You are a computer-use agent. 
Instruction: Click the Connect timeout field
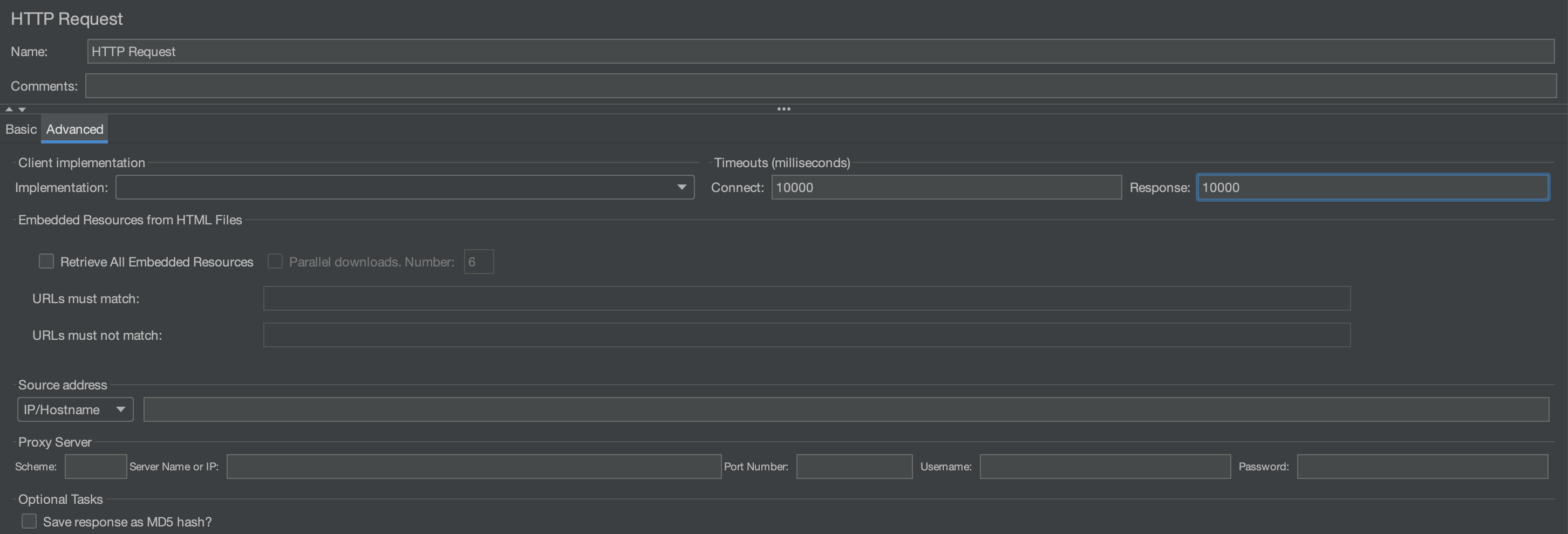tap(946, 187)
